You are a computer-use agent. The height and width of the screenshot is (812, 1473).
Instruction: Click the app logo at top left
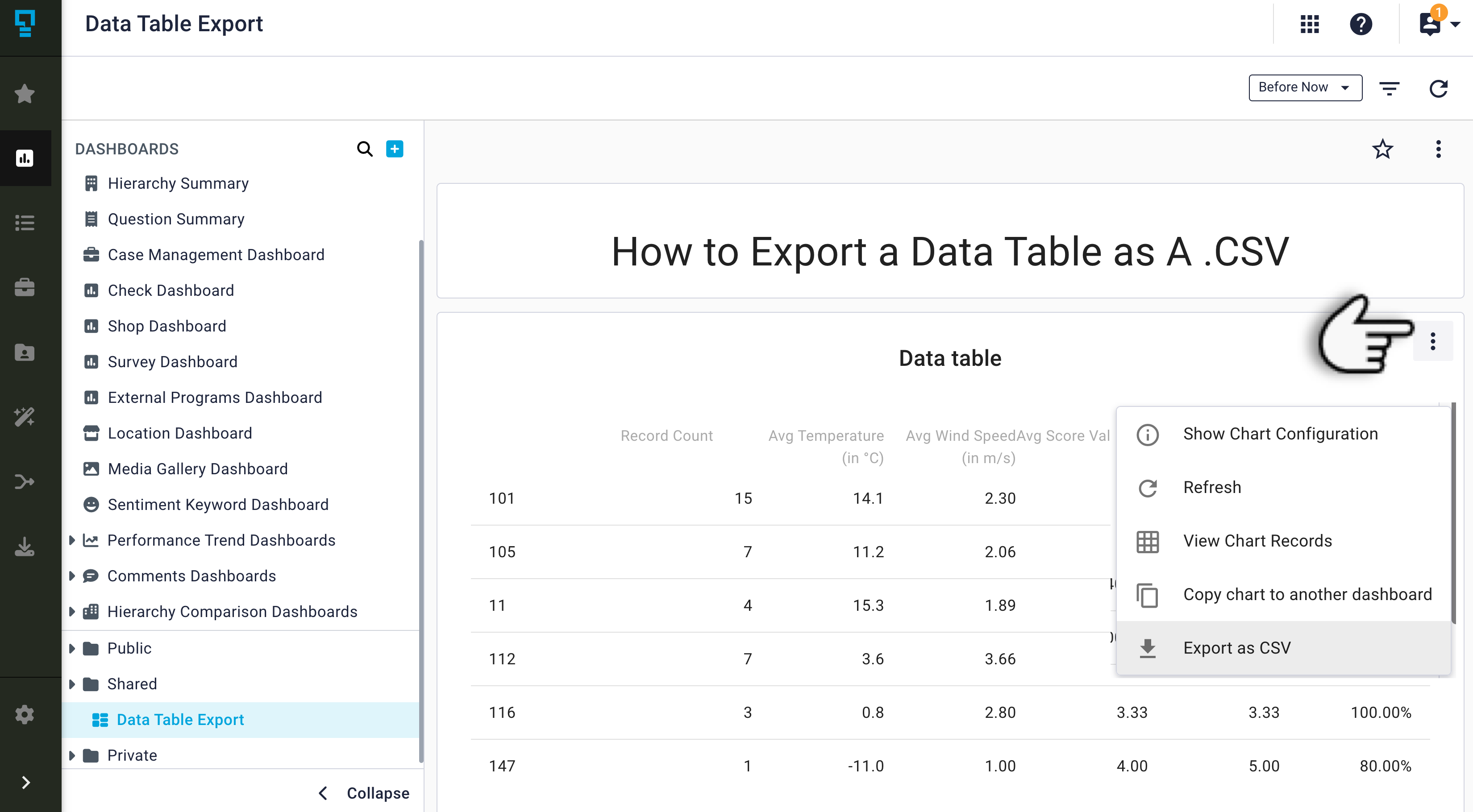tap(25, 24)
